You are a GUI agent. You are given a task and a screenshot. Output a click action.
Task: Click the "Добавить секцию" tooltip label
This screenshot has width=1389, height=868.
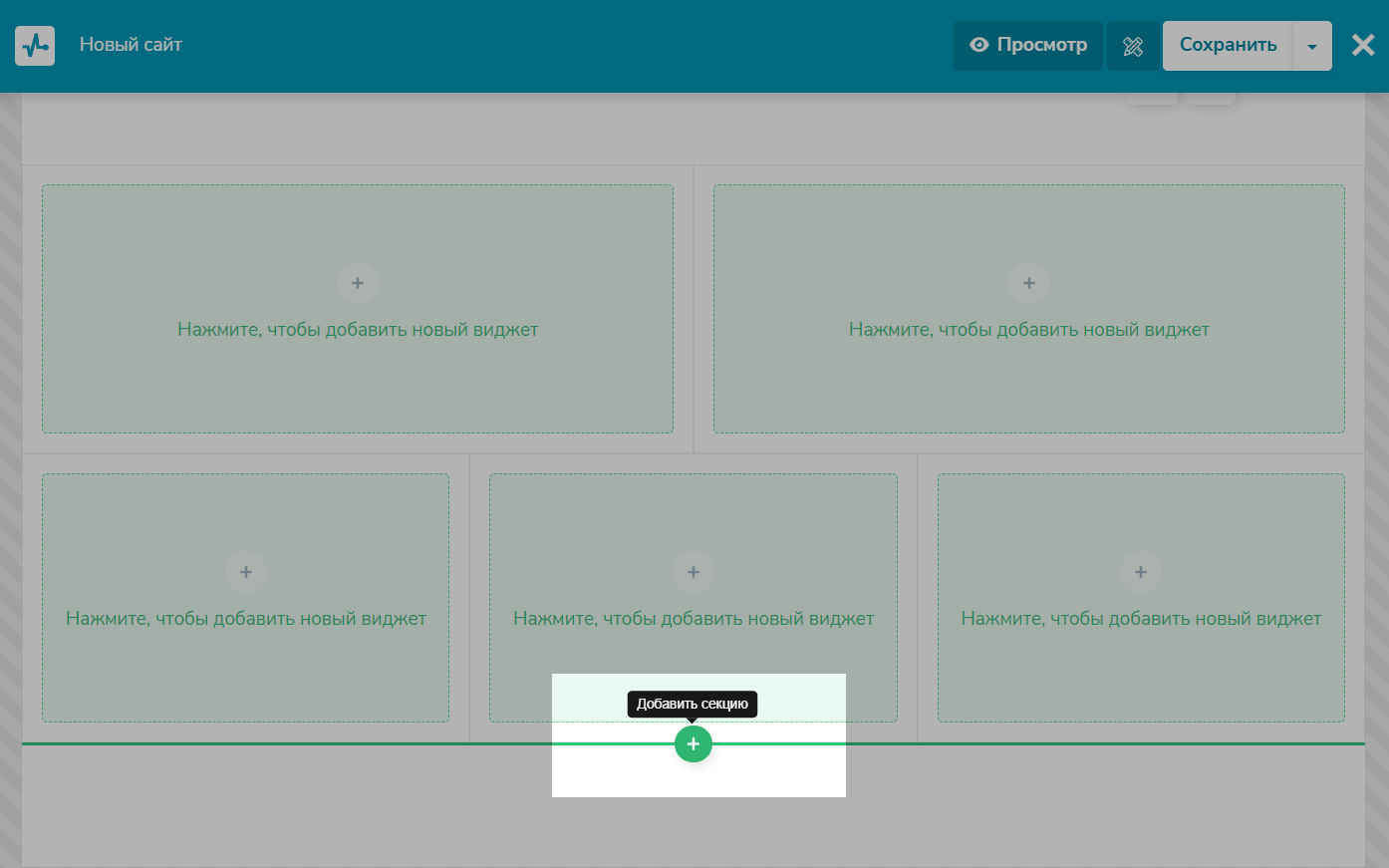(693, 704)
